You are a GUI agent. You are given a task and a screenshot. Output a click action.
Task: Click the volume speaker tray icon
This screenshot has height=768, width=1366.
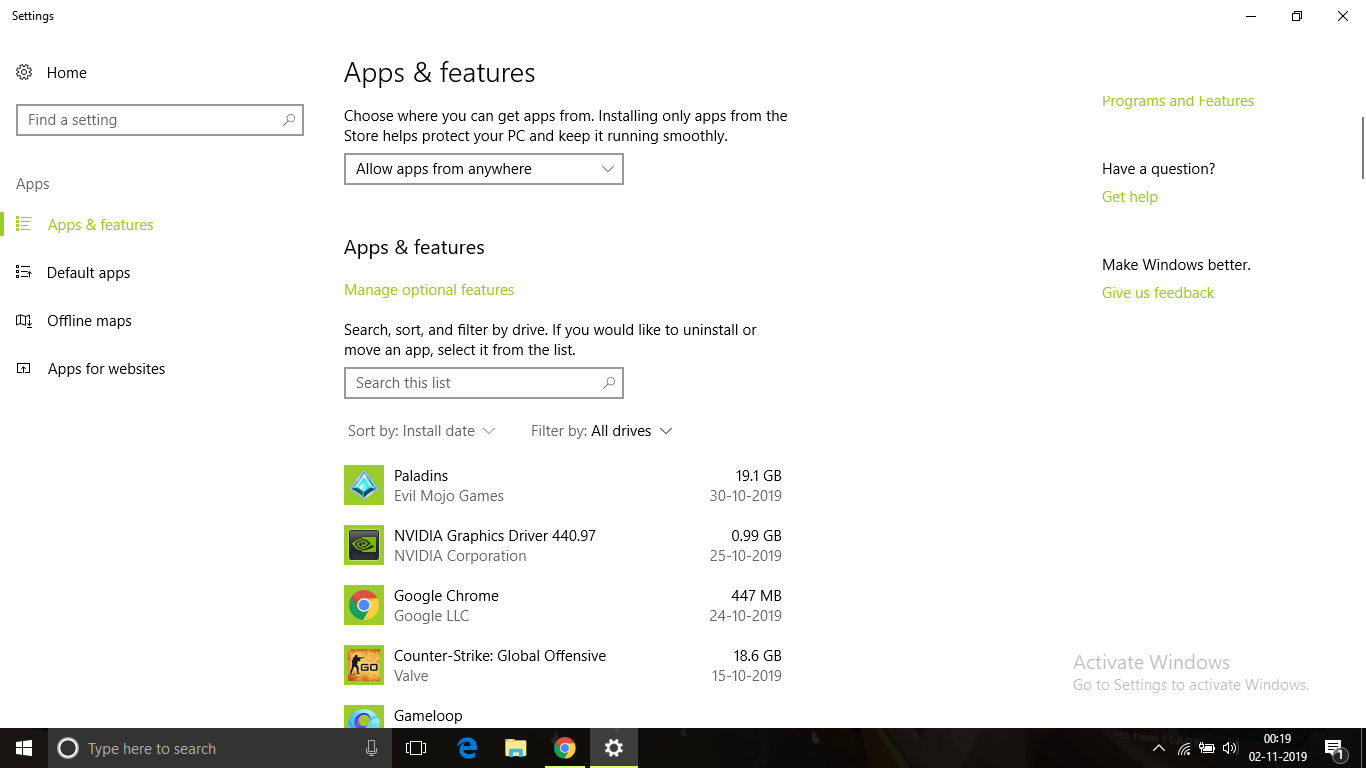[1230, 748]
